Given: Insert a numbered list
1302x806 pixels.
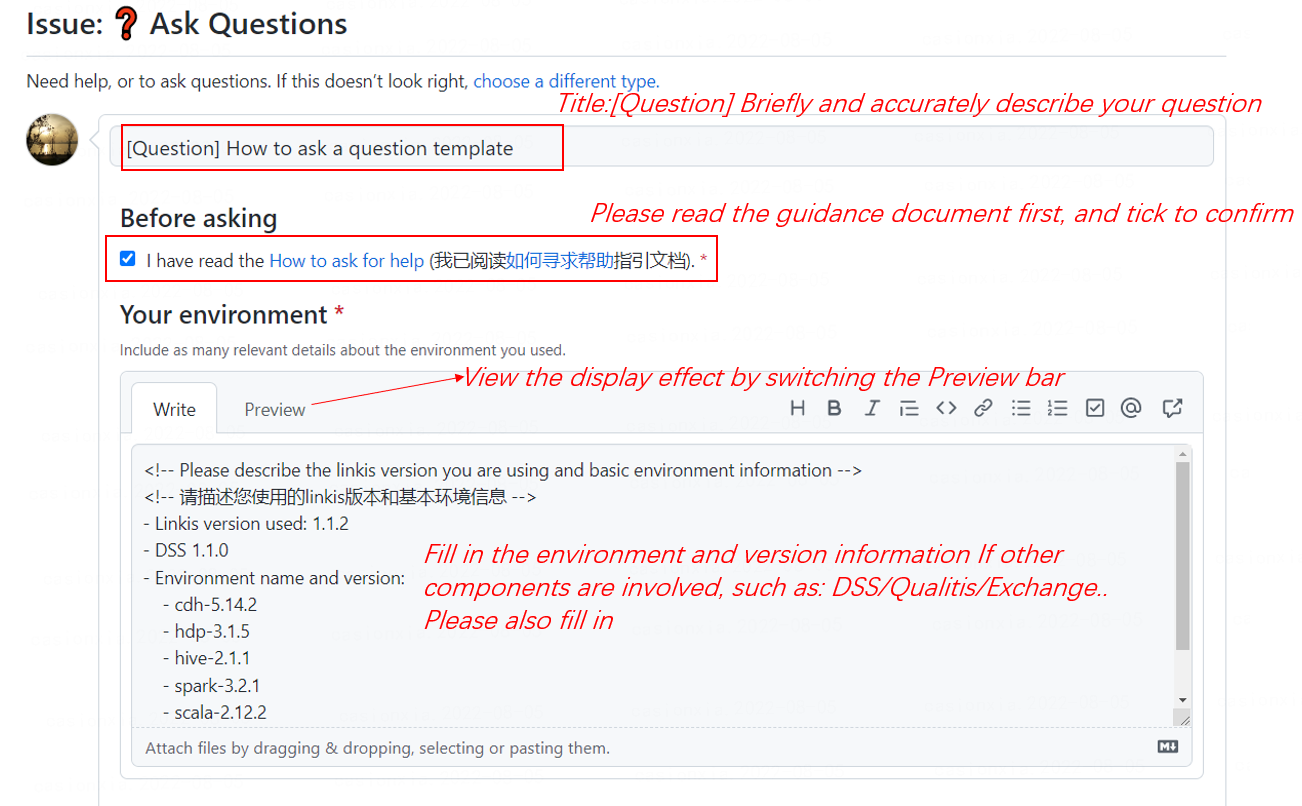Looking at the screenshot, I should pos(1057,408).
